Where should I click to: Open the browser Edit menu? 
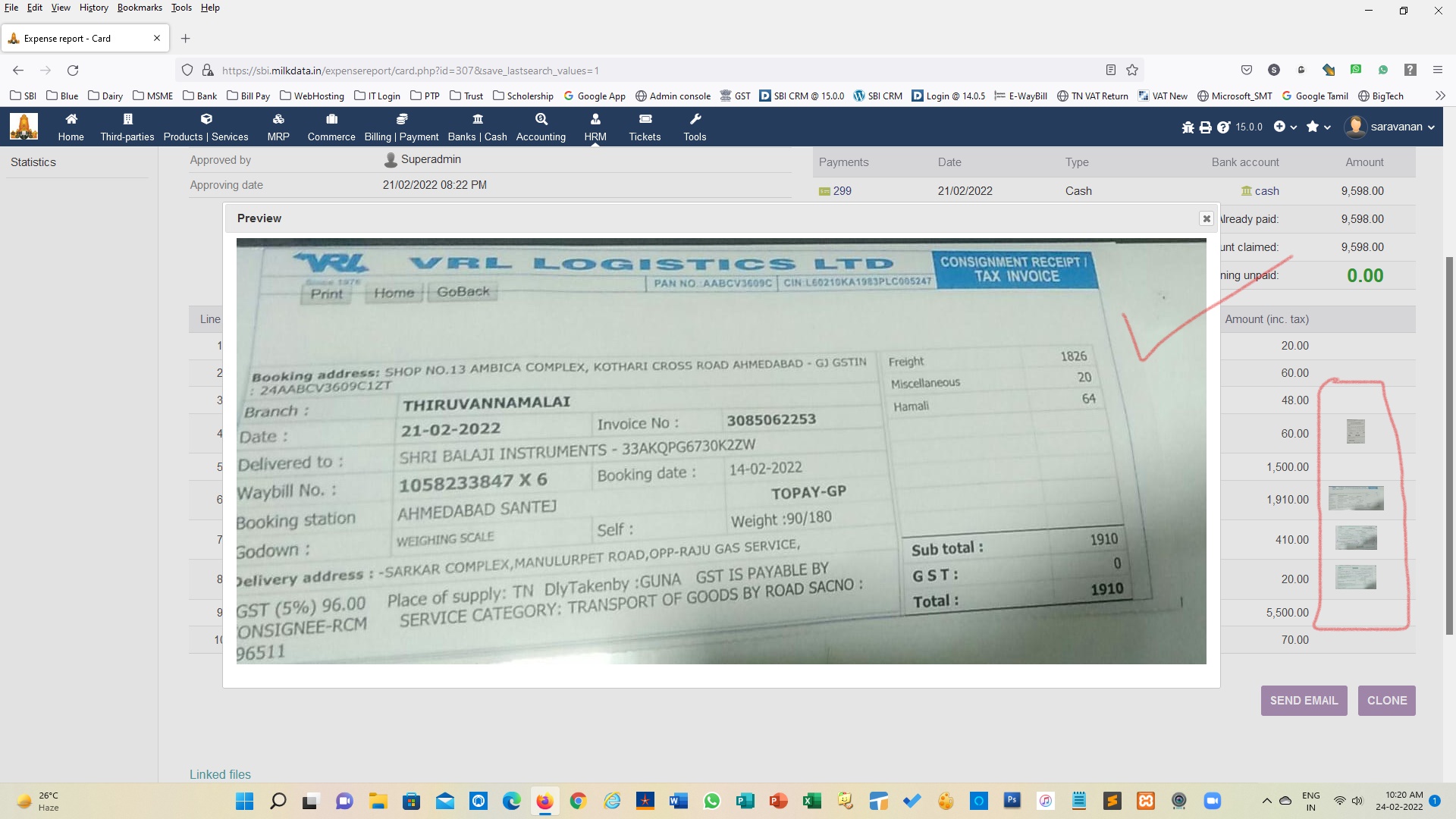35,8
